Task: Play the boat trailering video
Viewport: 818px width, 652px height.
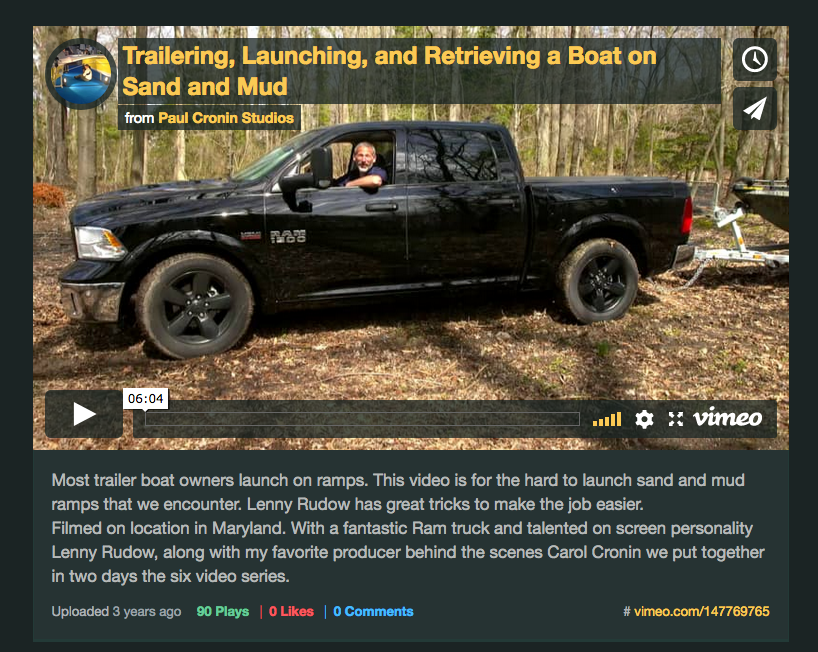Action: point(84,414)
